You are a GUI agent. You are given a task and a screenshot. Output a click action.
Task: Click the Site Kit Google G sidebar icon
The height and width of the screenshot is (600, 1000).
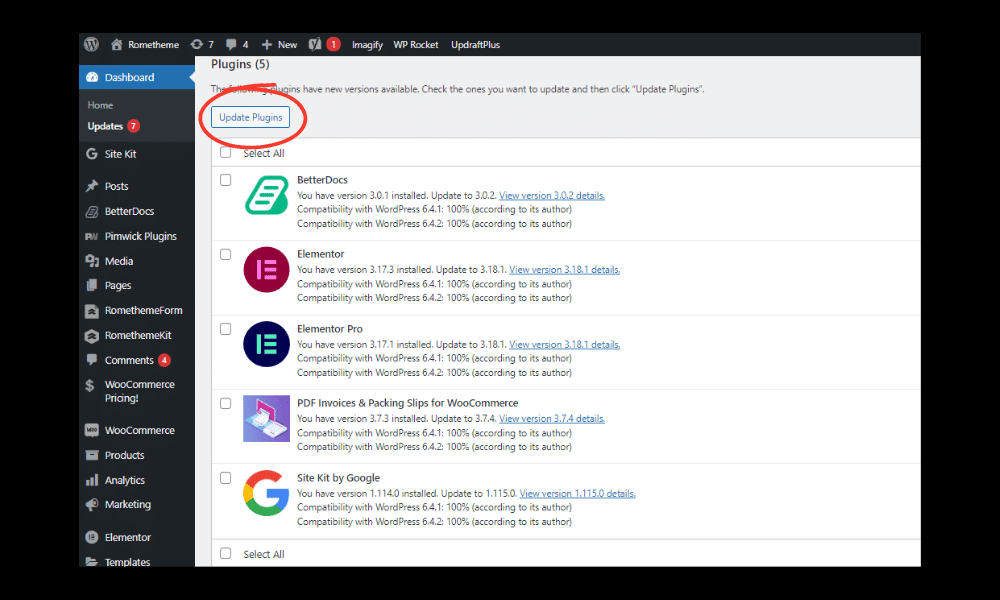click(92, 154)
